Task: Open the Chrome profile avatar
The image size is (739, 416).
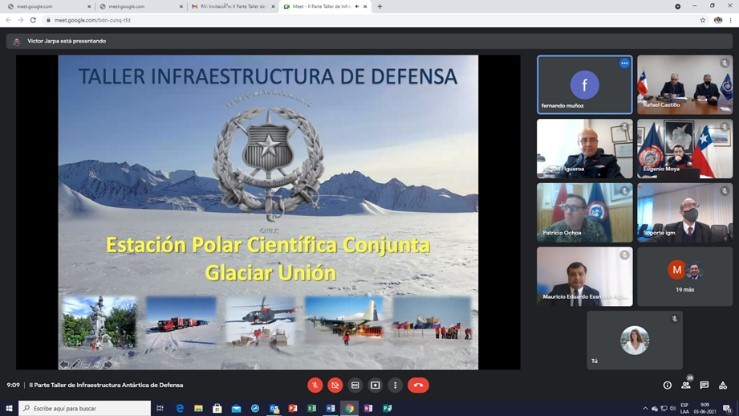Action: (718, 20)
